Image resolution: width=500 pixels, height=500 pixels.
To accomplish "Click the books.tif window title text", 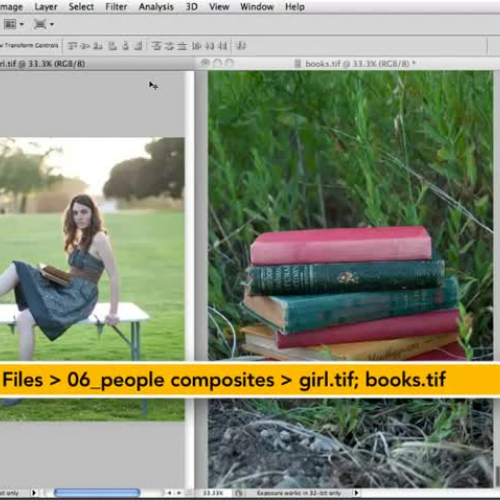I will pyautogui.click(x=360, y=64).
